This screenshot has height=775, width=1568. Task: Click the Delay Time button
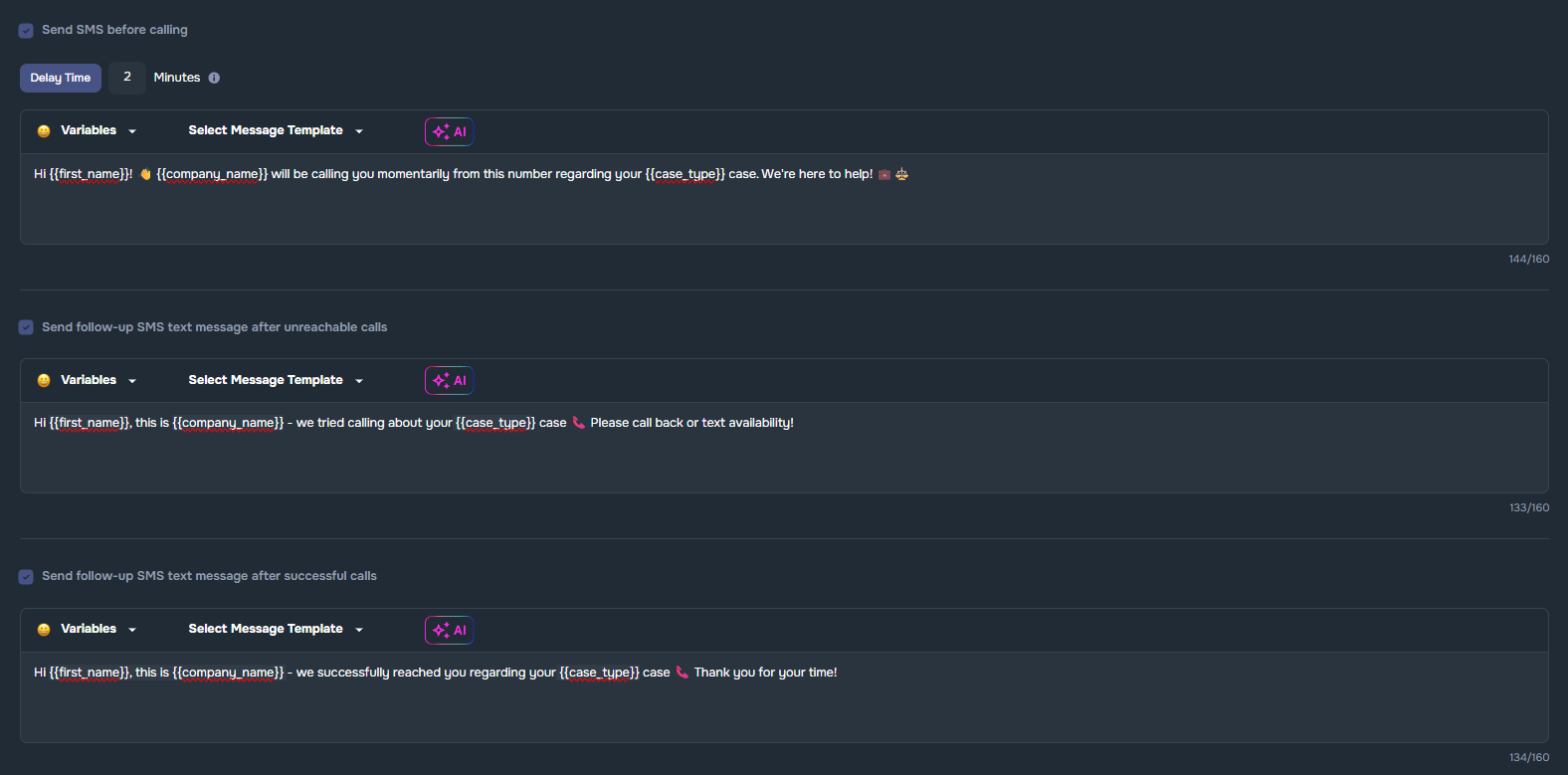coord(61,78)
